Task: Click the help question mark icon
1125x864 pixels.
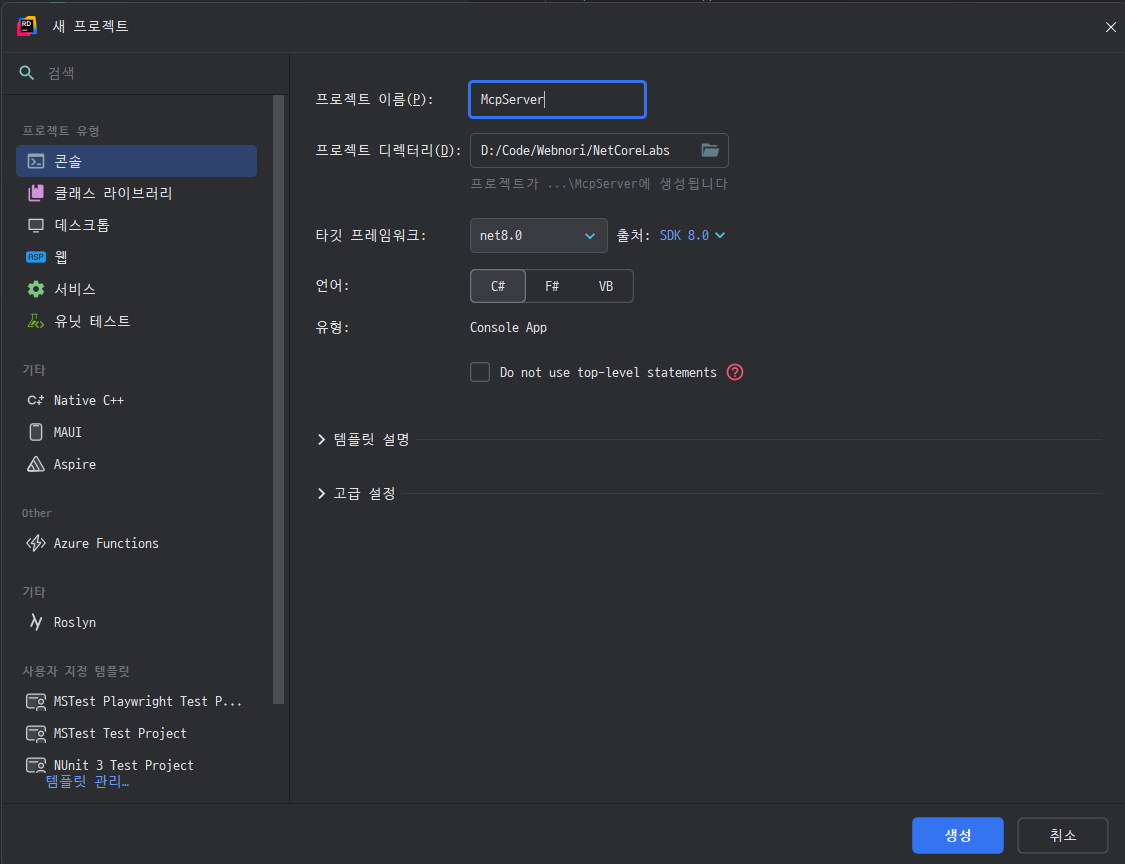Action: (735, 372)
